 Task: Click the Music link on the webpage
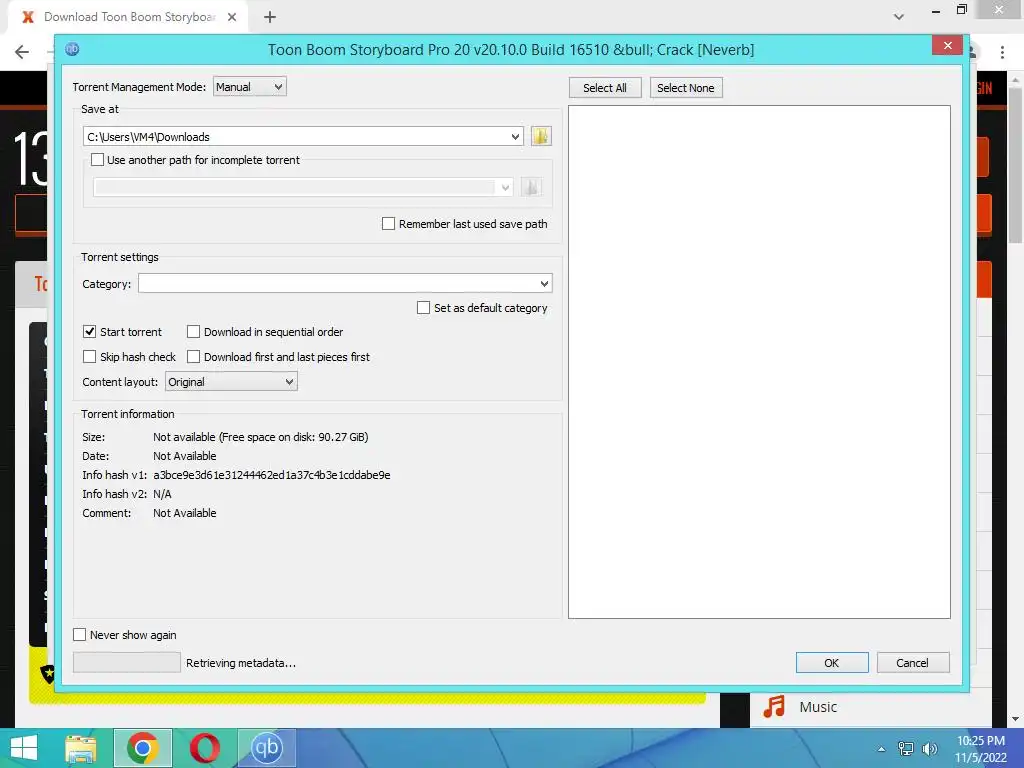[x=818, y=707]
